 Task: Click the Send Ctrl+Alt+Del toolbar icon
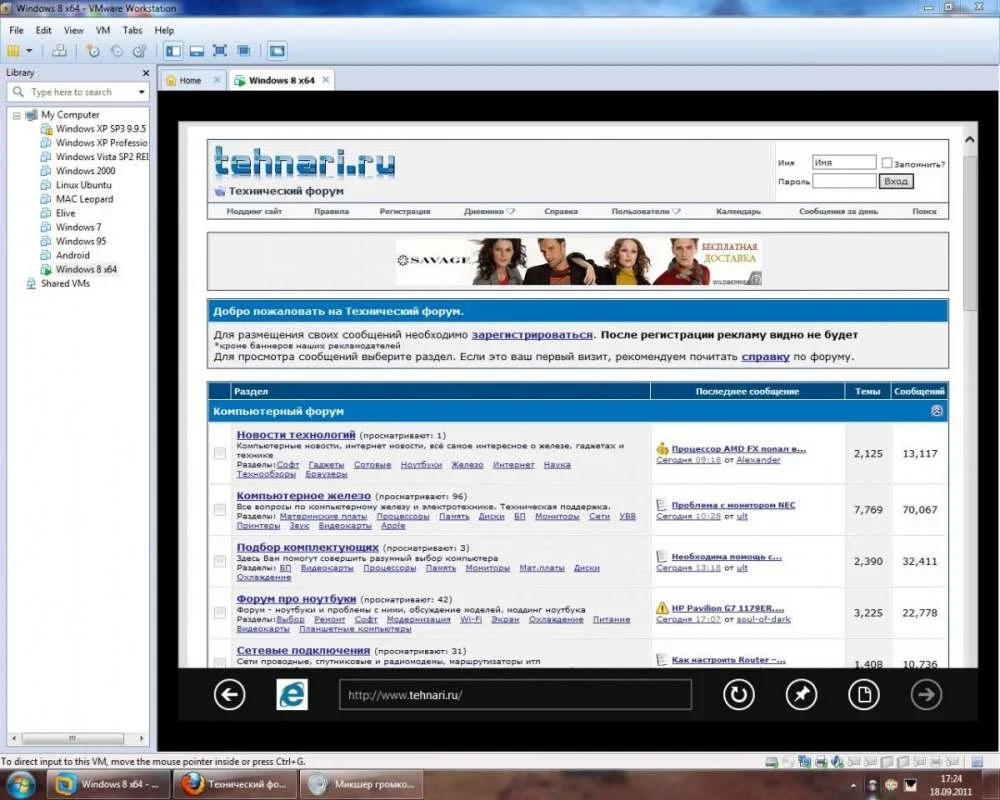(59, 50)
